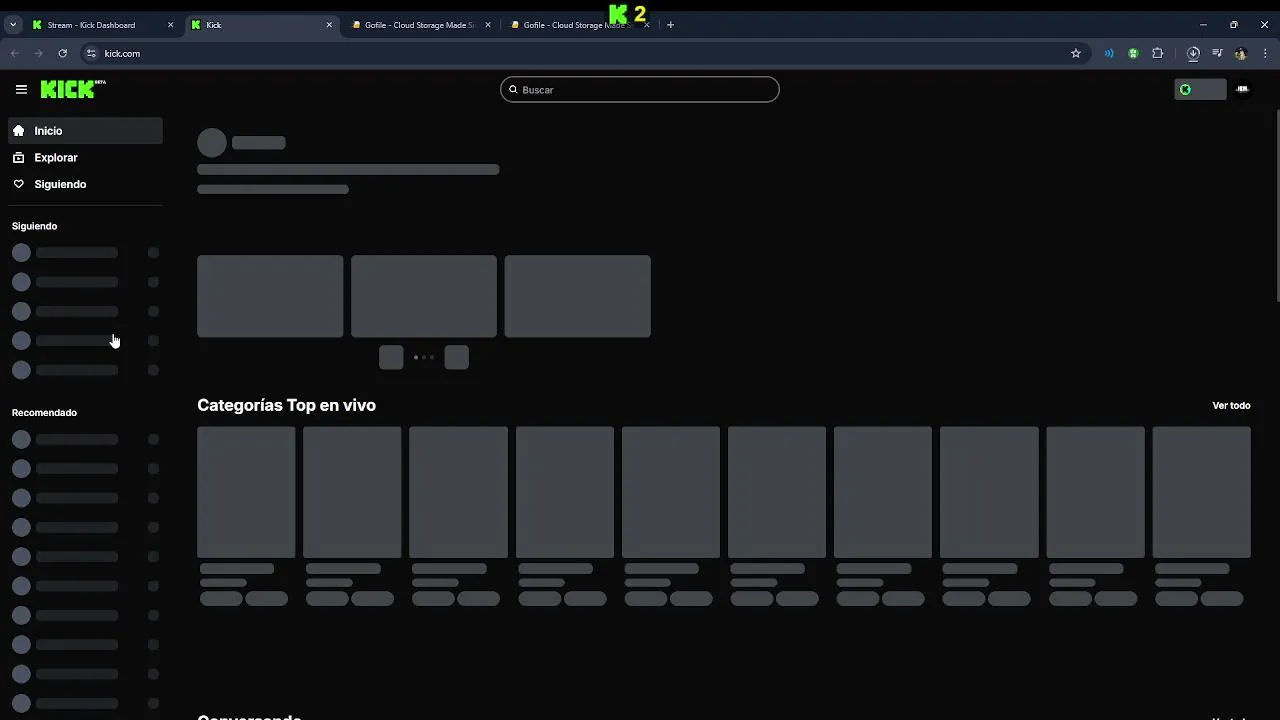Open the media controls music-note icon
The height and width of the screenshot is (720, 1280).
[x=1217, y=53]
